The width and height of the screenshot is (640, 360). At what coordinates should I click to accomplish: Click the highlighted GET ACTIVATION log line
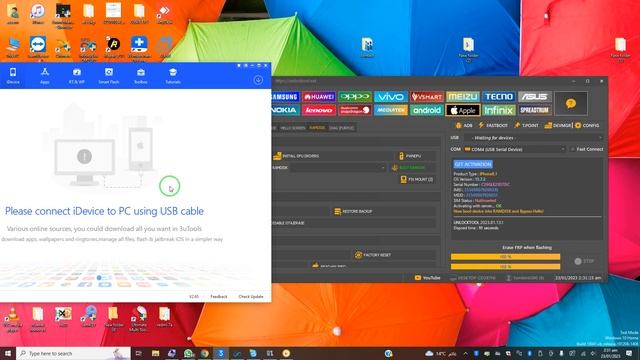[x=473, y=164]
